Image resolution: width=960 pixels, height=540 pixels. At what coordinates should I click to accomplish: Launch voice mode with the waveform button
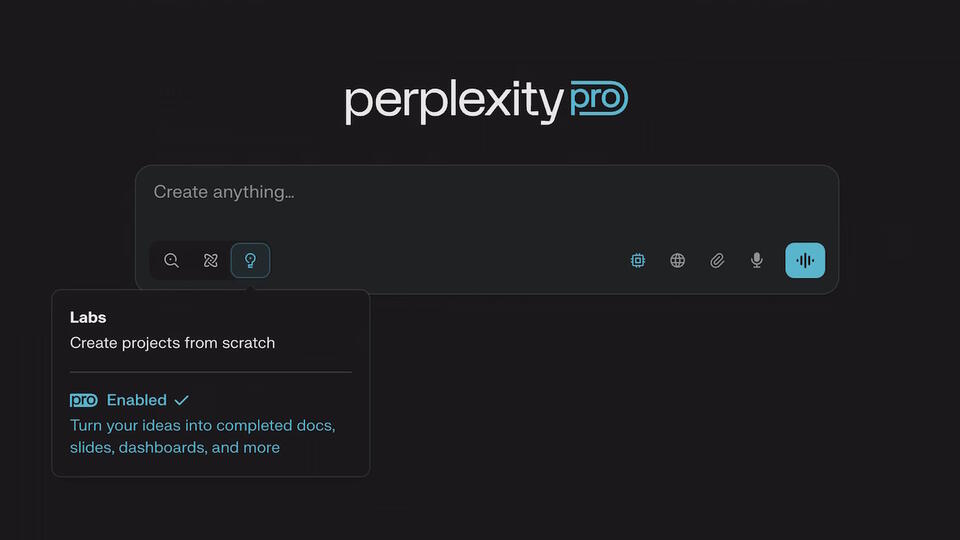coord(805,261)
